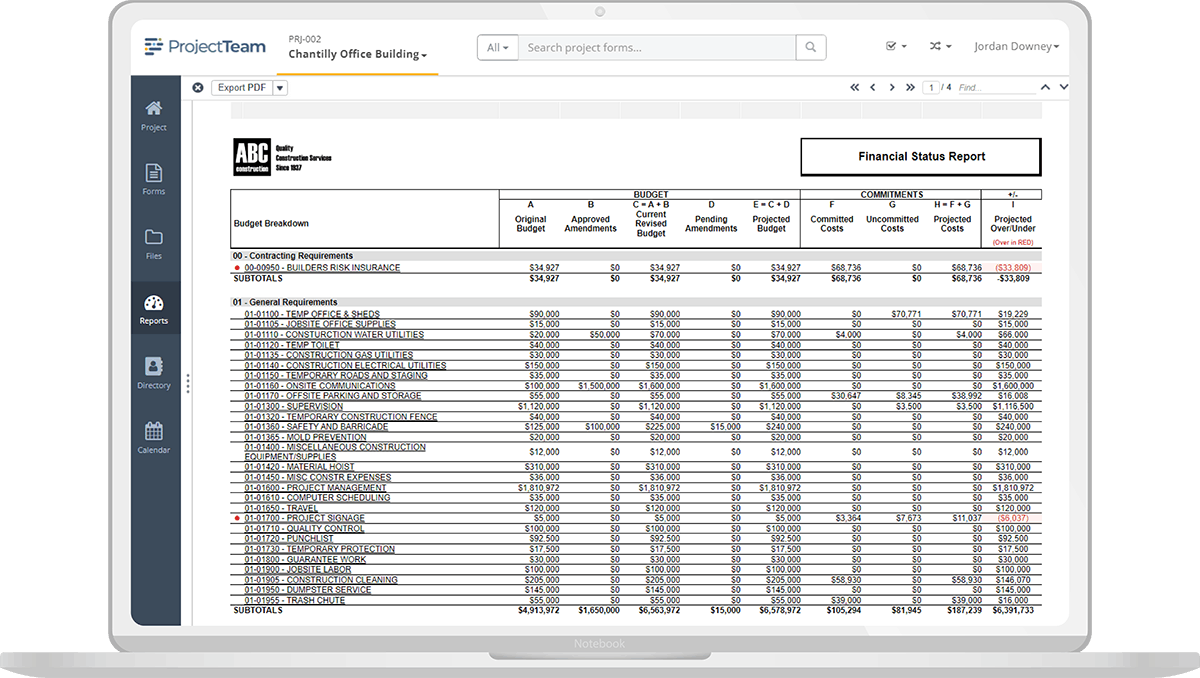The image size is (1200, 678).
Task: Go to Files in the sidebar
Action: 154,243
